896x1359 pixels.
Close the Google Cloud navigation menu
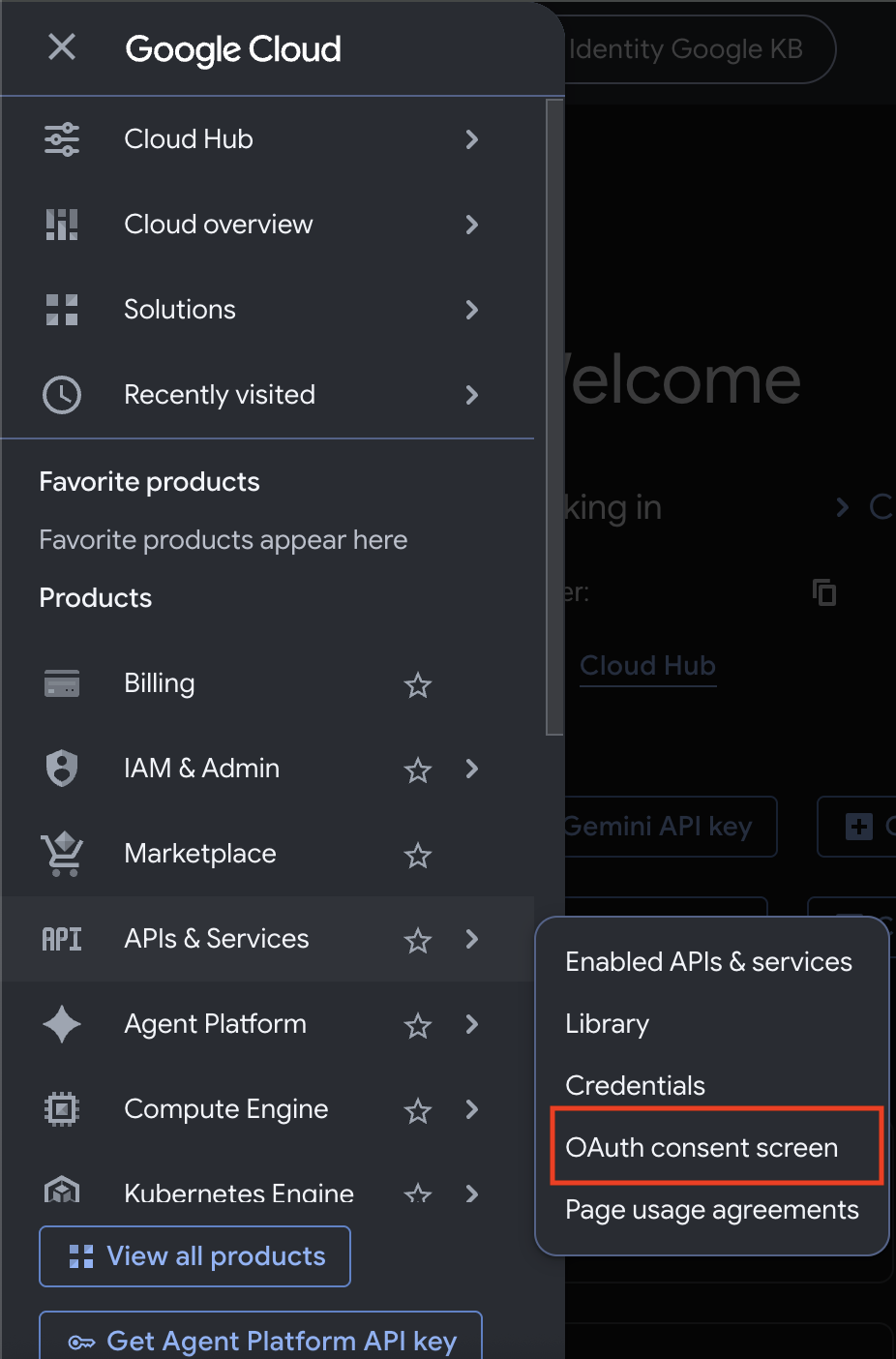[x=62, y=46]
